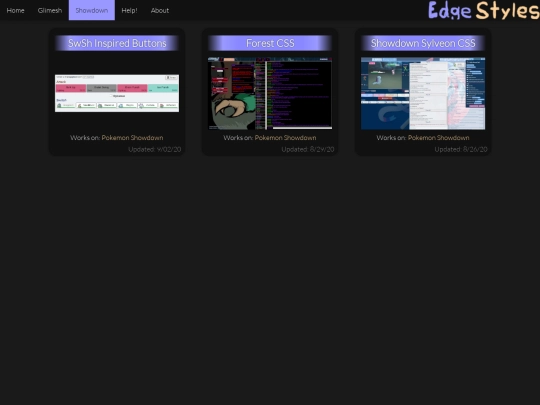This screenshot has width=540, height=405.
Task: Open the Help! menu item
Action: [129, 10]
